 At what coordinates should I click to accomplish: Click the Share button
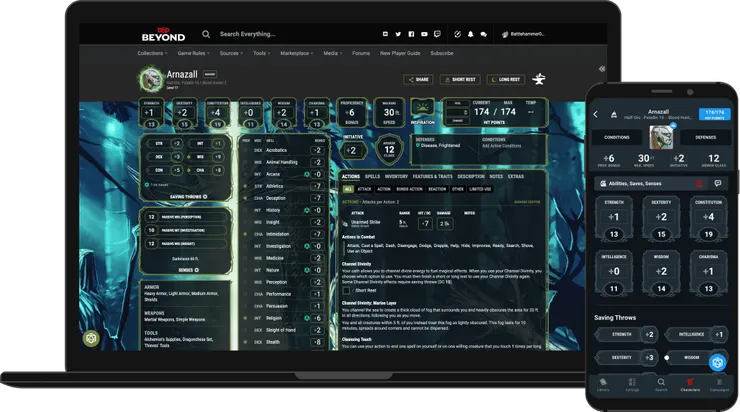[x=418, y=80]
